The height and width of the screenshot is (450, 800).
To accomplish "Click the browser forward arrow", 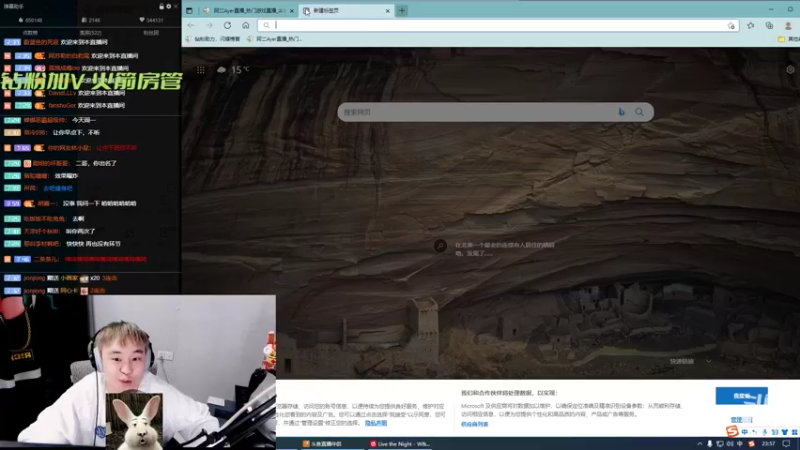I will [x=209, y=26].
